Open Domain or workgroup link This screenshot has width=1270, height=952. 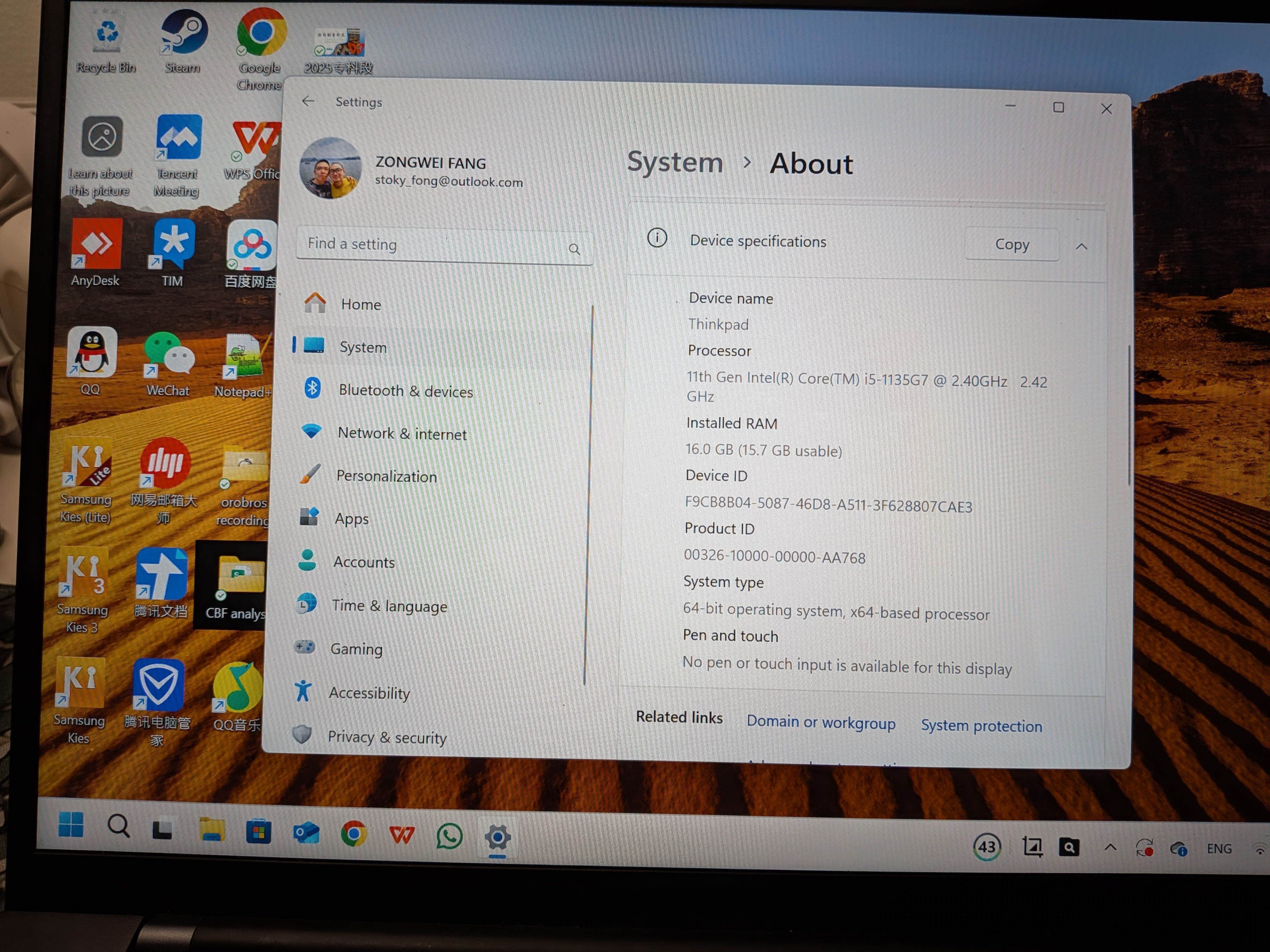[x=821, y=722]
